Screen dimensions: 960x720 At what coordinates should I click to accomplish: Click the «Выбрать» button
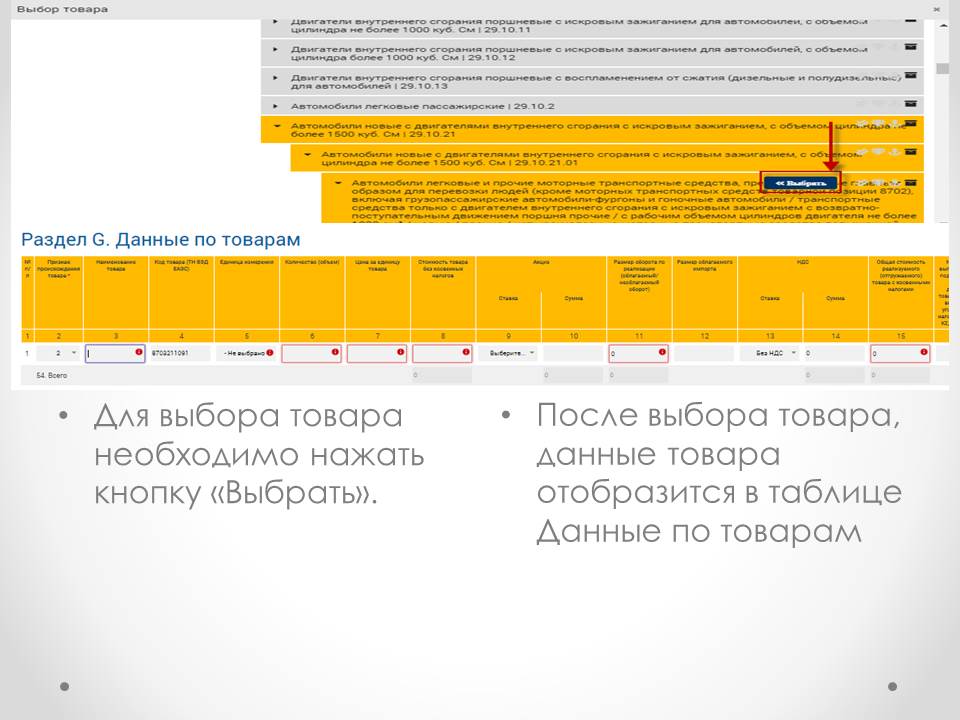coord(800,183)
